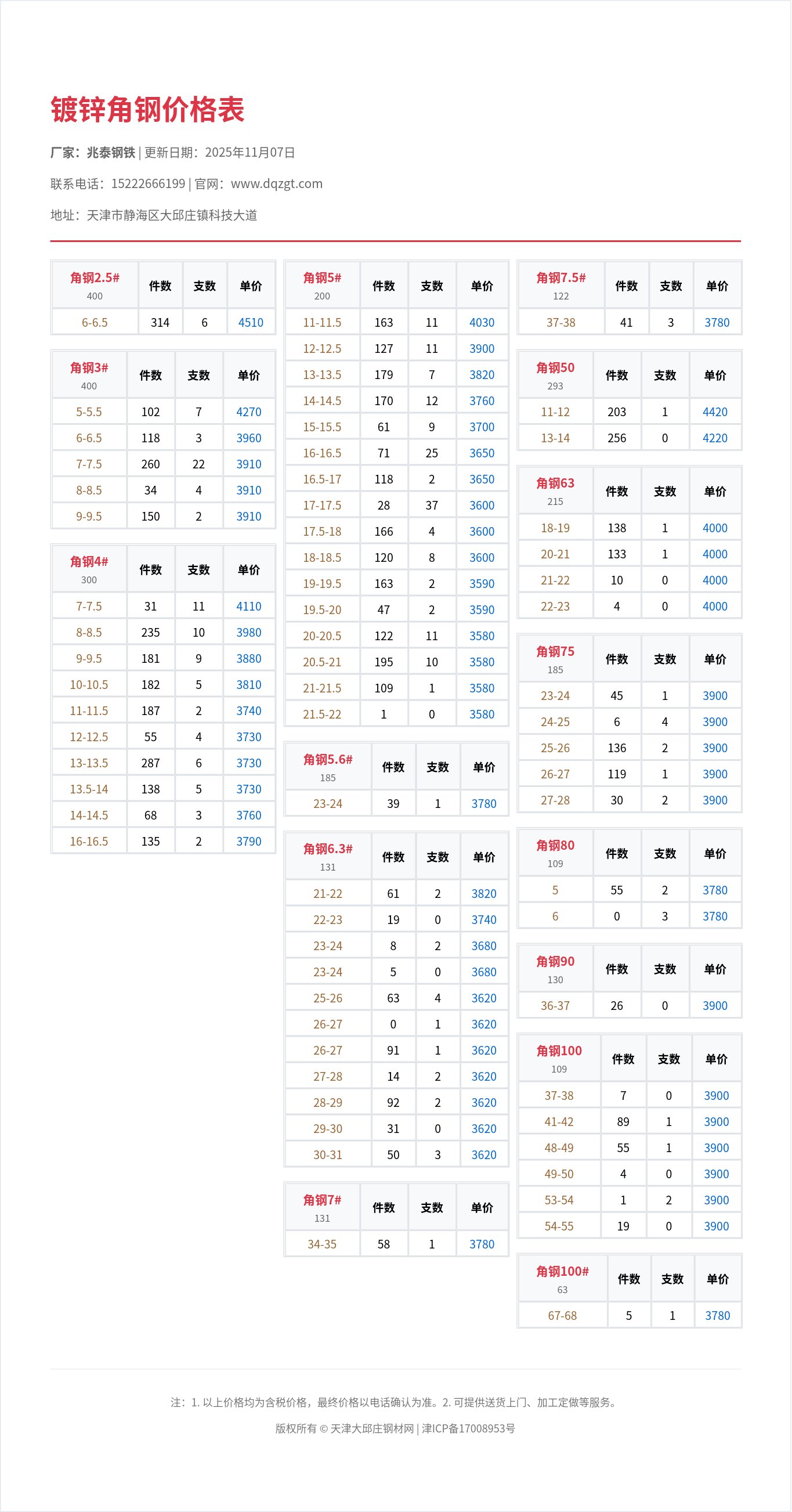Click the www.dqzgt.com website text
Viewport: 792px width, 1512px height.
[x=276, y=184]
